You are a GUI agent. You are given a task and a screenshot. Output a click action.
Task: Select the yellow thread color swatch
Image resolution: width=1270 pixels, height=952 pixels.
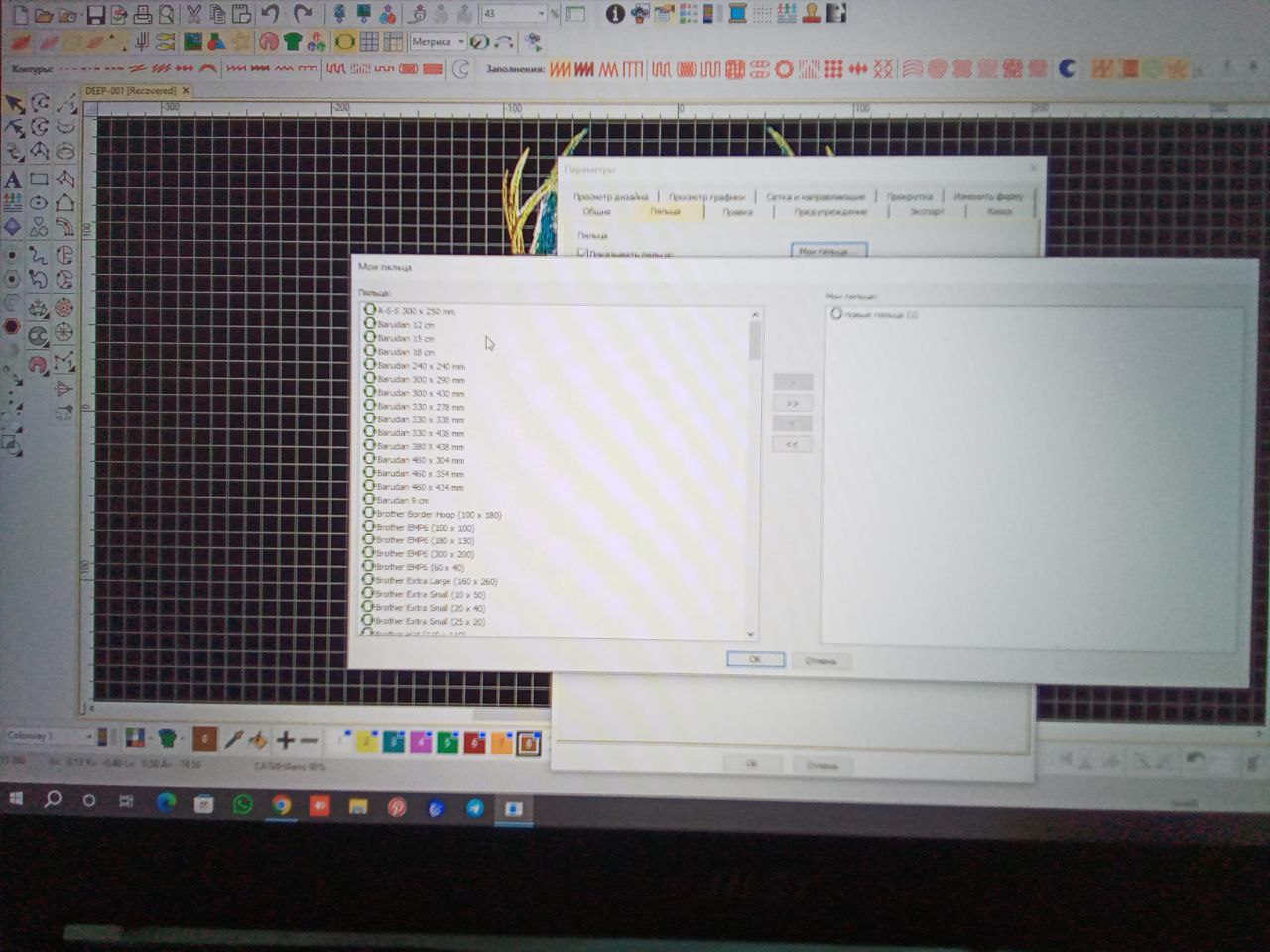click(x=367, y=741)
